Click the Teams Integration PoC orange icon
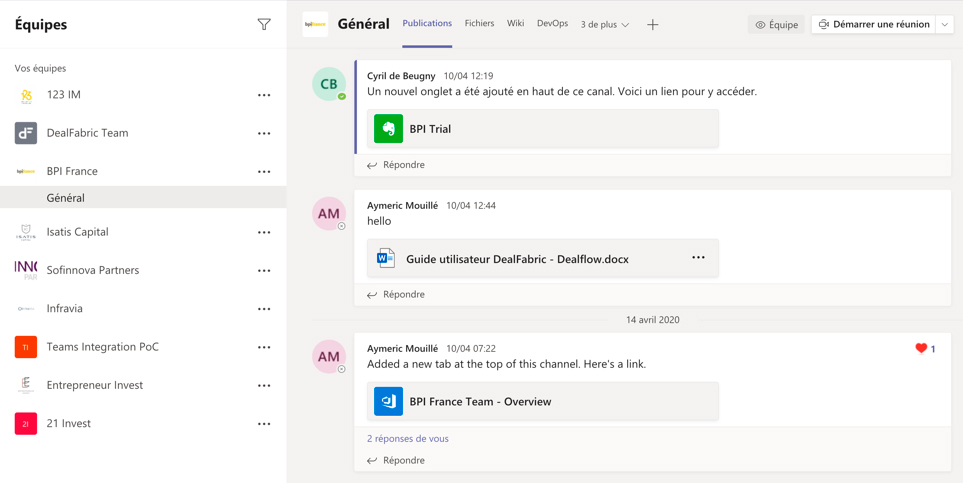 26,347
